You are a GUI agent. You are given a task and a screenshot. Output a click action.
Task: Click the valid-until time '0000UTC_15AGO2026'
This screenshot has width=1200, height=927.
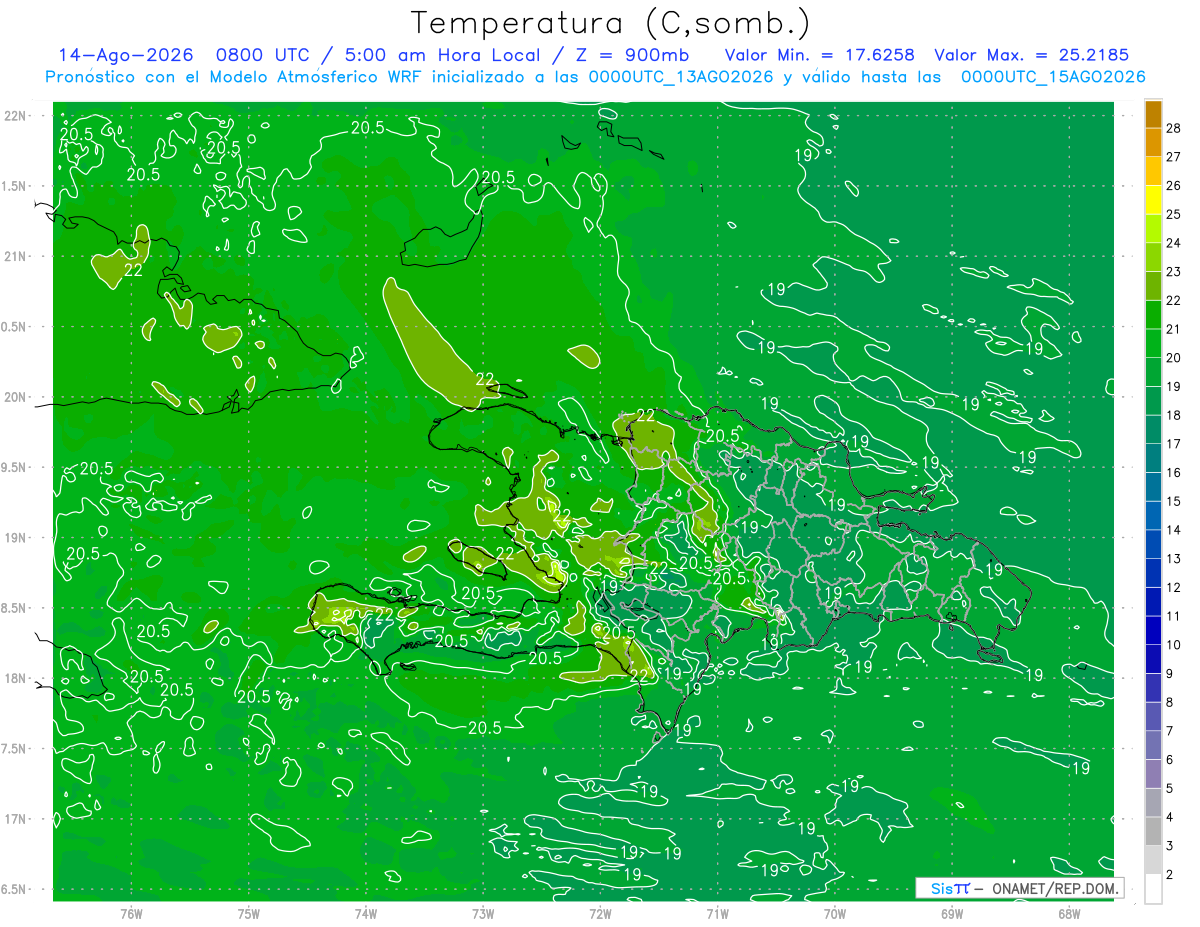coord(1053,77)
